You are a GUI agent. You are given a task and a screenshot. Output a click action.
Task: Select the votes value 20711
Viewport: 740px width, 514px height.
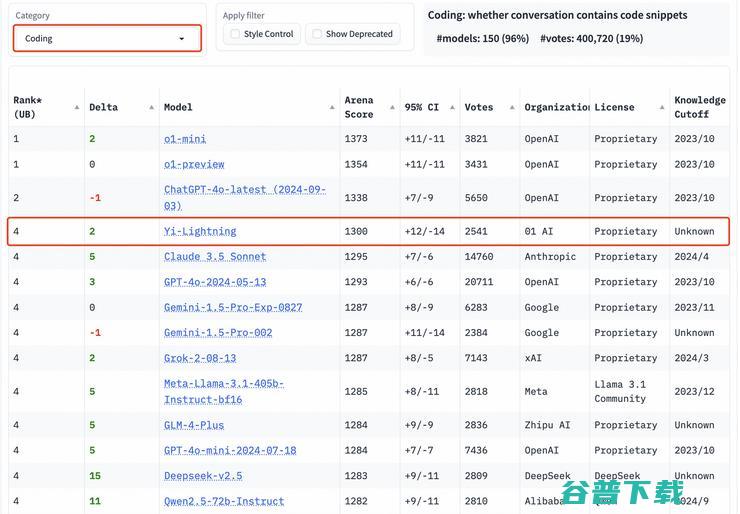(479, 282)
